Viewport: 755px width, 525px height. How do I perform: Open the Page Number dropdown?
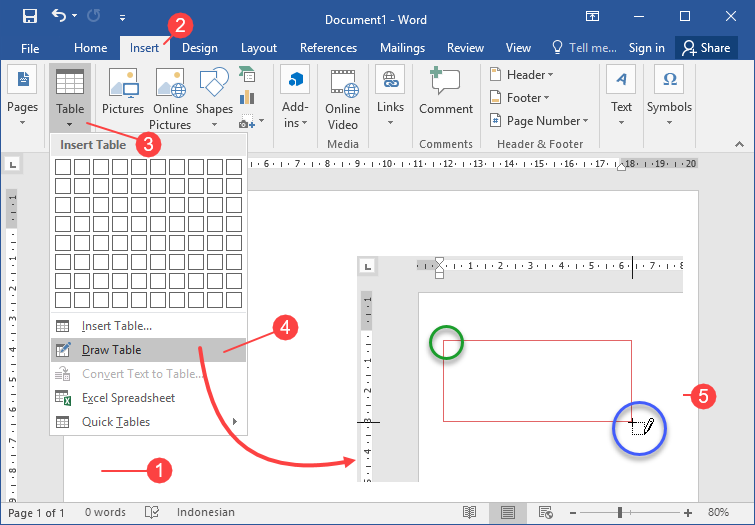[x=539, y=121]
